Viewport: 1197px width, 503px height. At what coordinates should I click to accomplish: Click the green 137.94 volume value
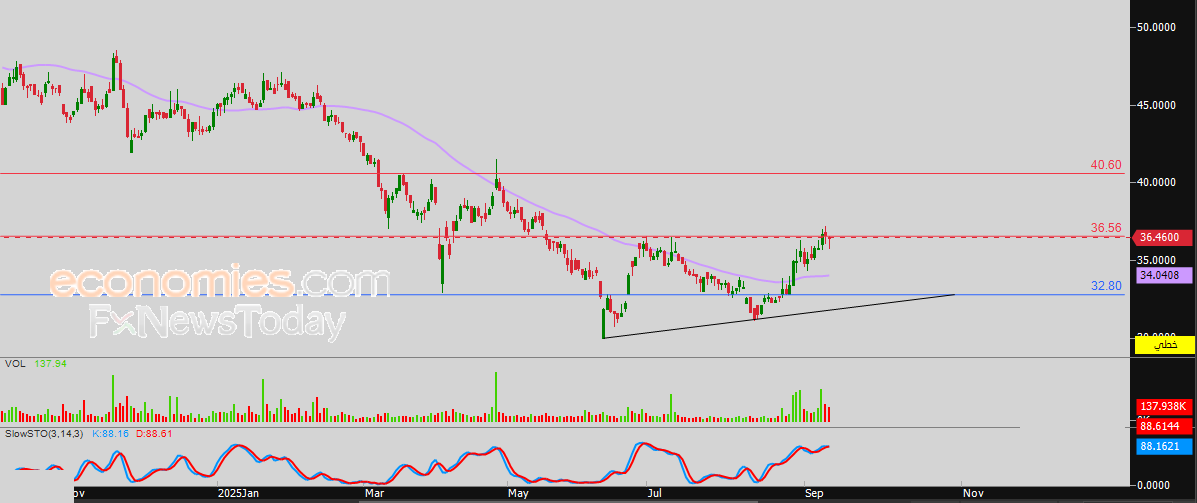(x=50, y=364)
